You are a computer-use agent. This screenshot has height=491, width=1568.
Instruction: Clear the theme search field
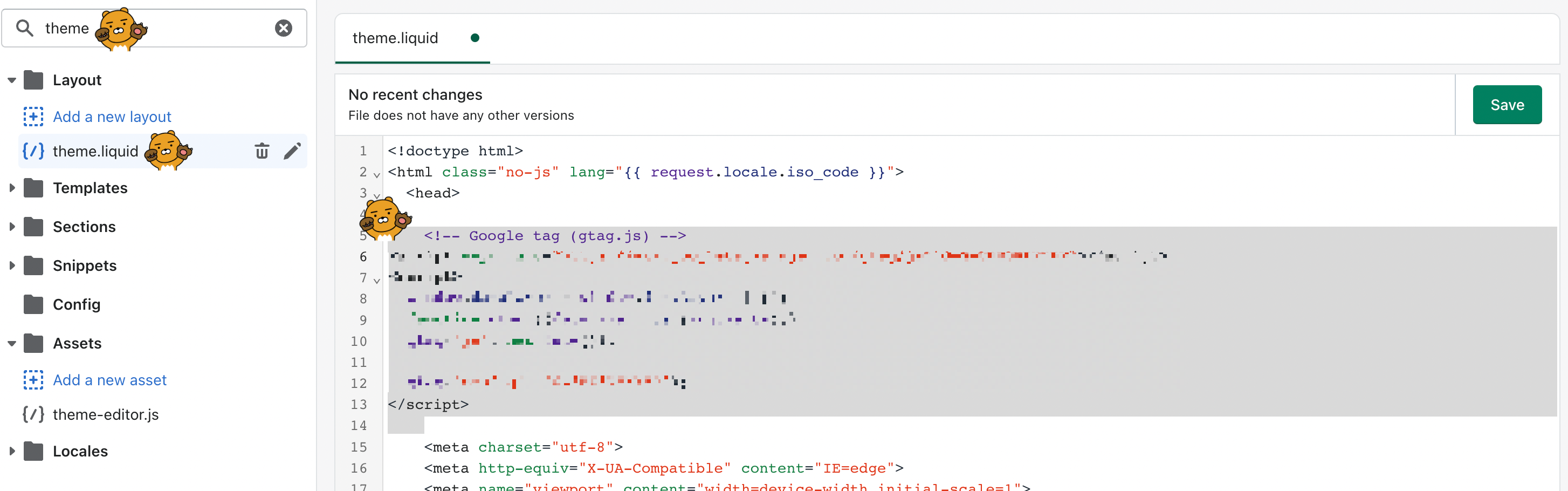pos(284,28)
